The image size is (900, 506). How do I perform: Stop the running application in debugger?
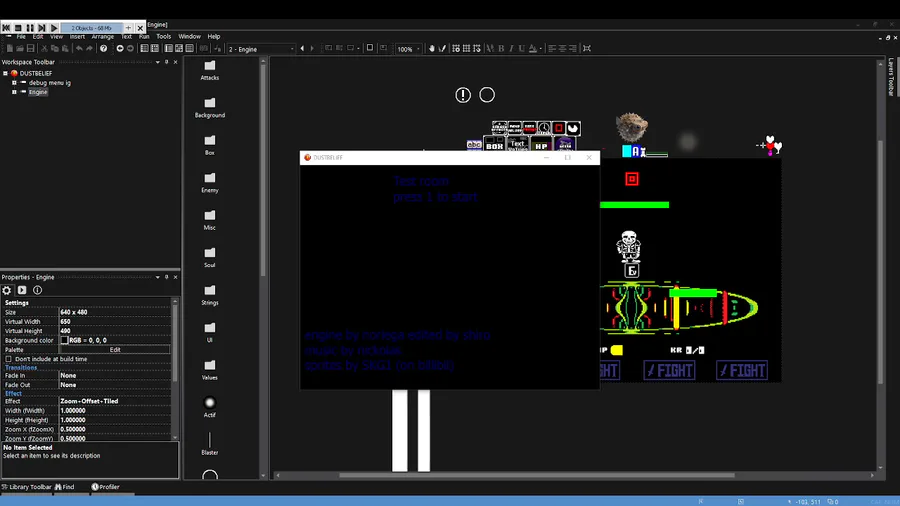(18, 28)
